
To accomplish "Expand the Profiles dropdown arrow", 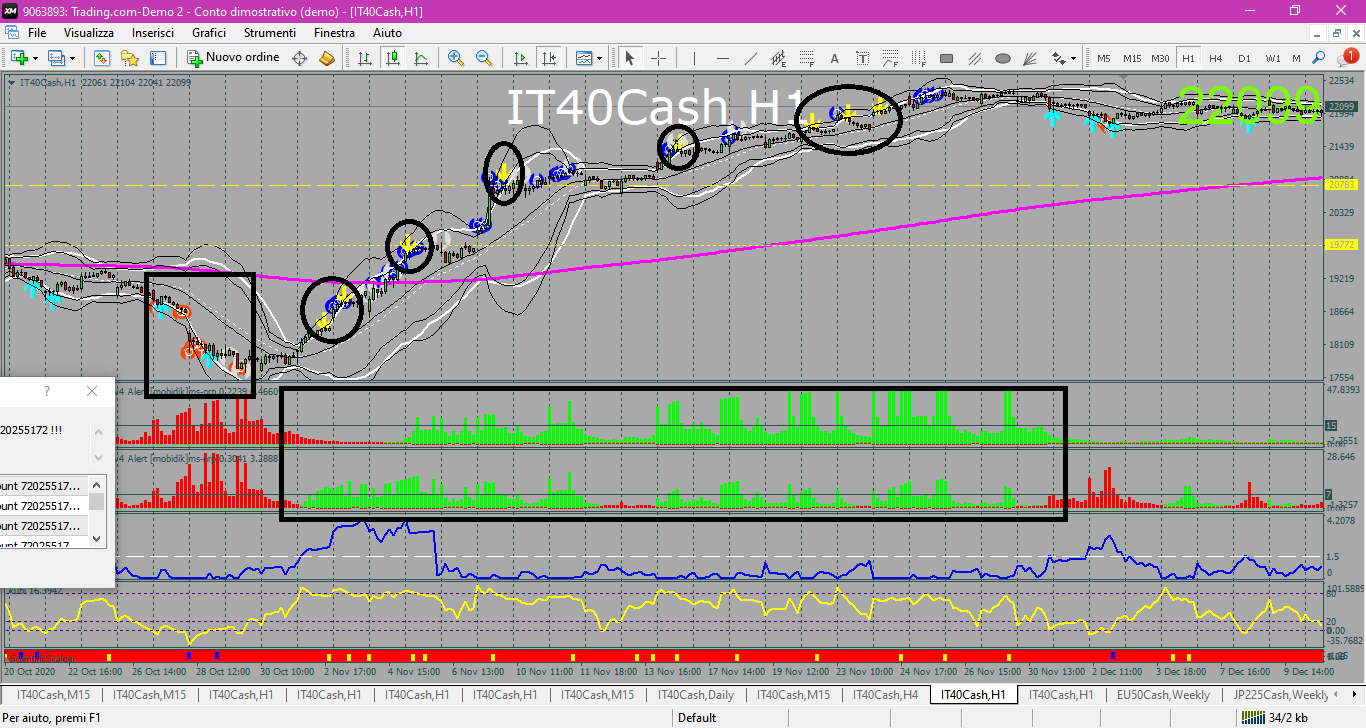I will [72, 58].
